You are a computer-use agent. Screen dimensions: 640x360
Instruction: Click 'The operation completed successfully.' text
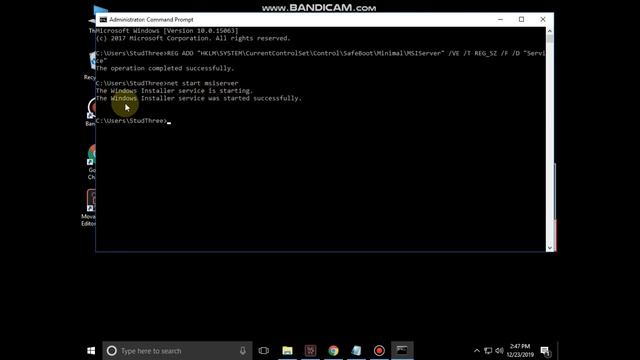tap(165, 68)
